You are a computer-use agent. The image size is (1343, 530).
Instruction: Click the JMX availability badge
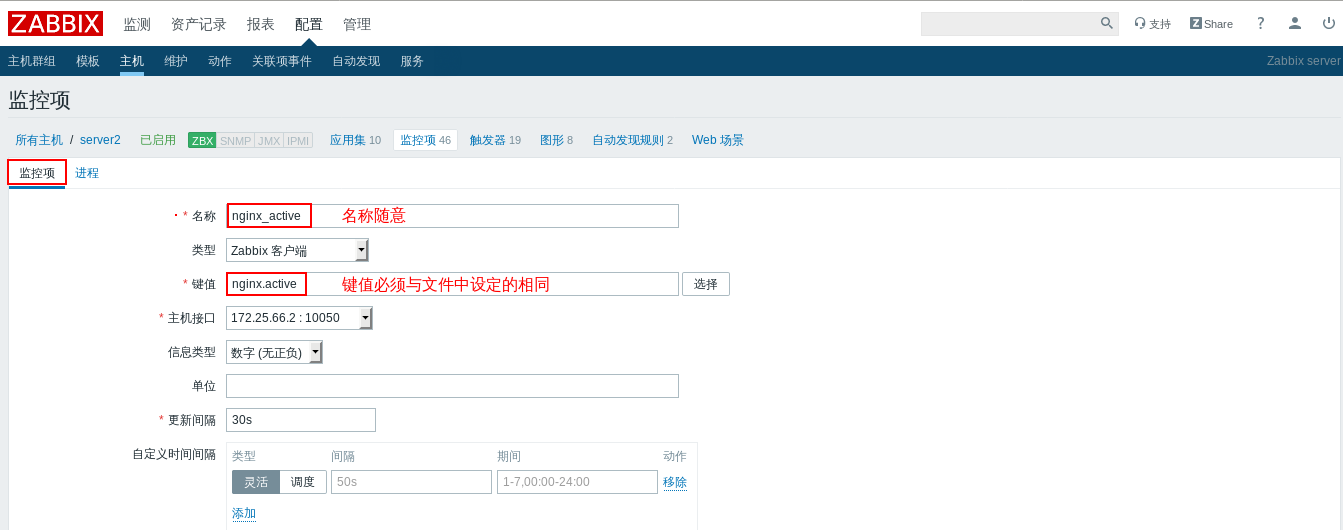tap(269, 141)
